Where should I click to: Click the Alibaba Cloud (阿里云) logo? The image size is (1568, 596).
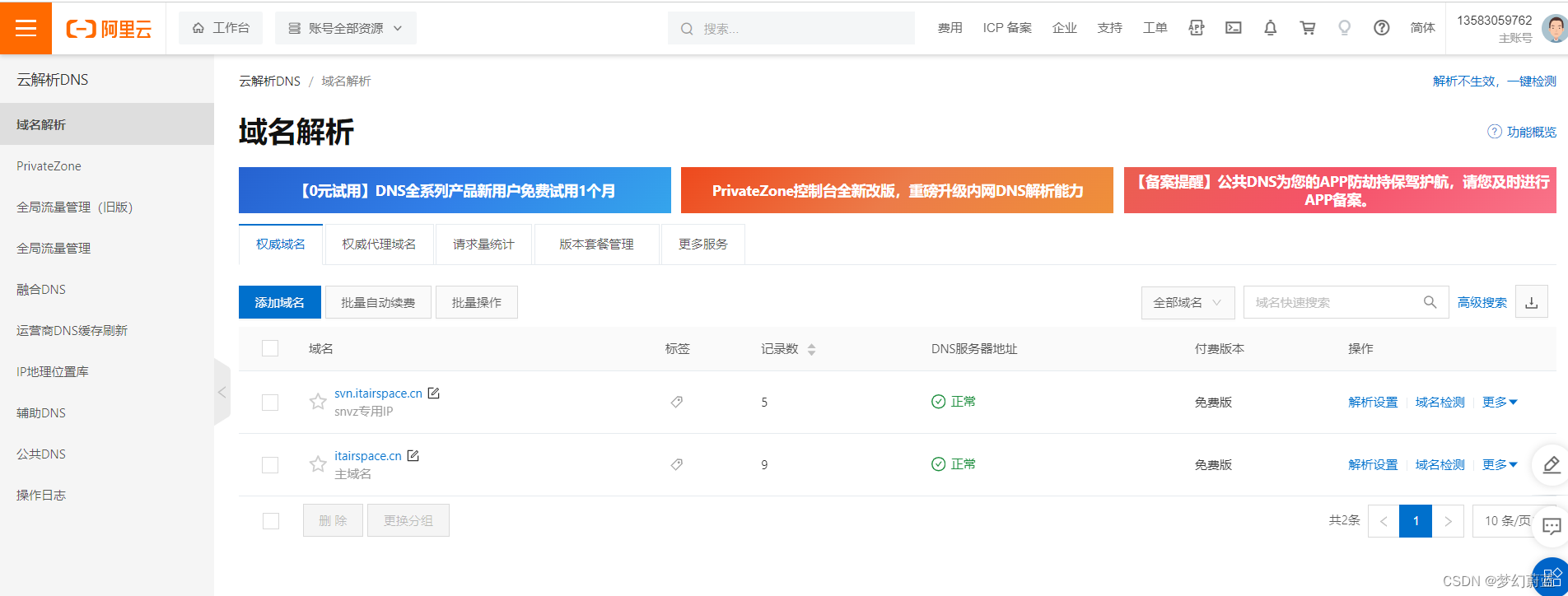[x=109, y=29]
